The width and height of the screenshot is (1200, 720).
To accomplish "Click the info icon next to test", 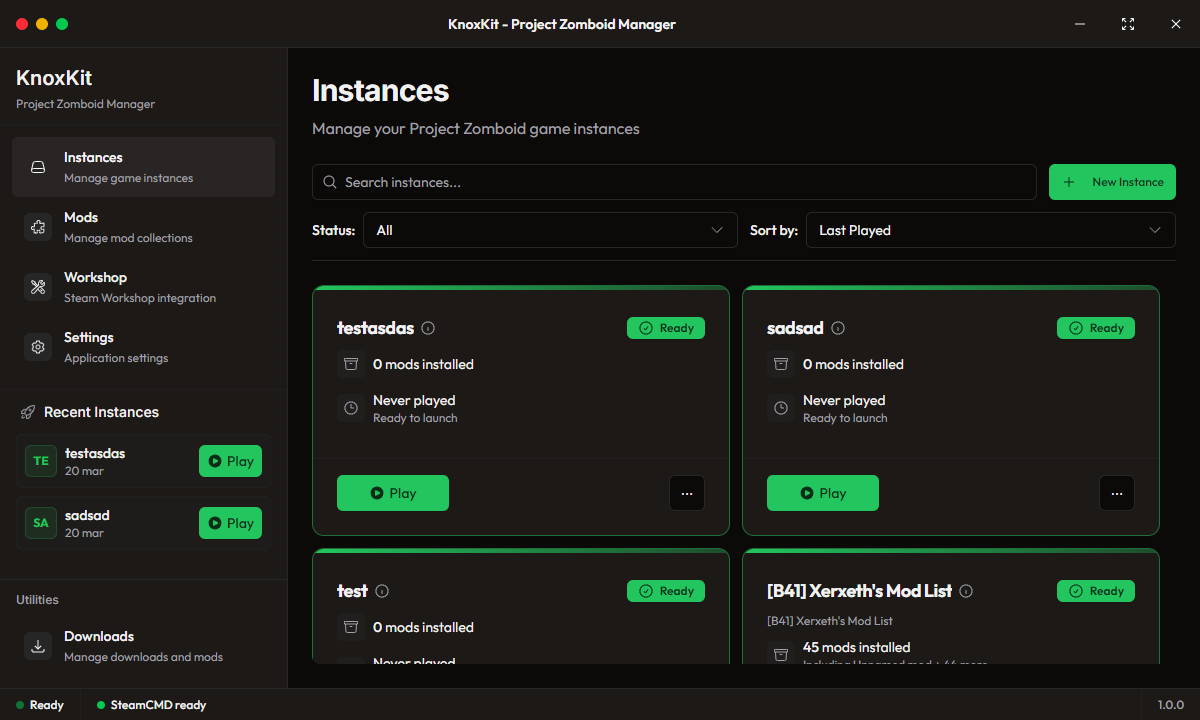I will click(x=382, y=591).
